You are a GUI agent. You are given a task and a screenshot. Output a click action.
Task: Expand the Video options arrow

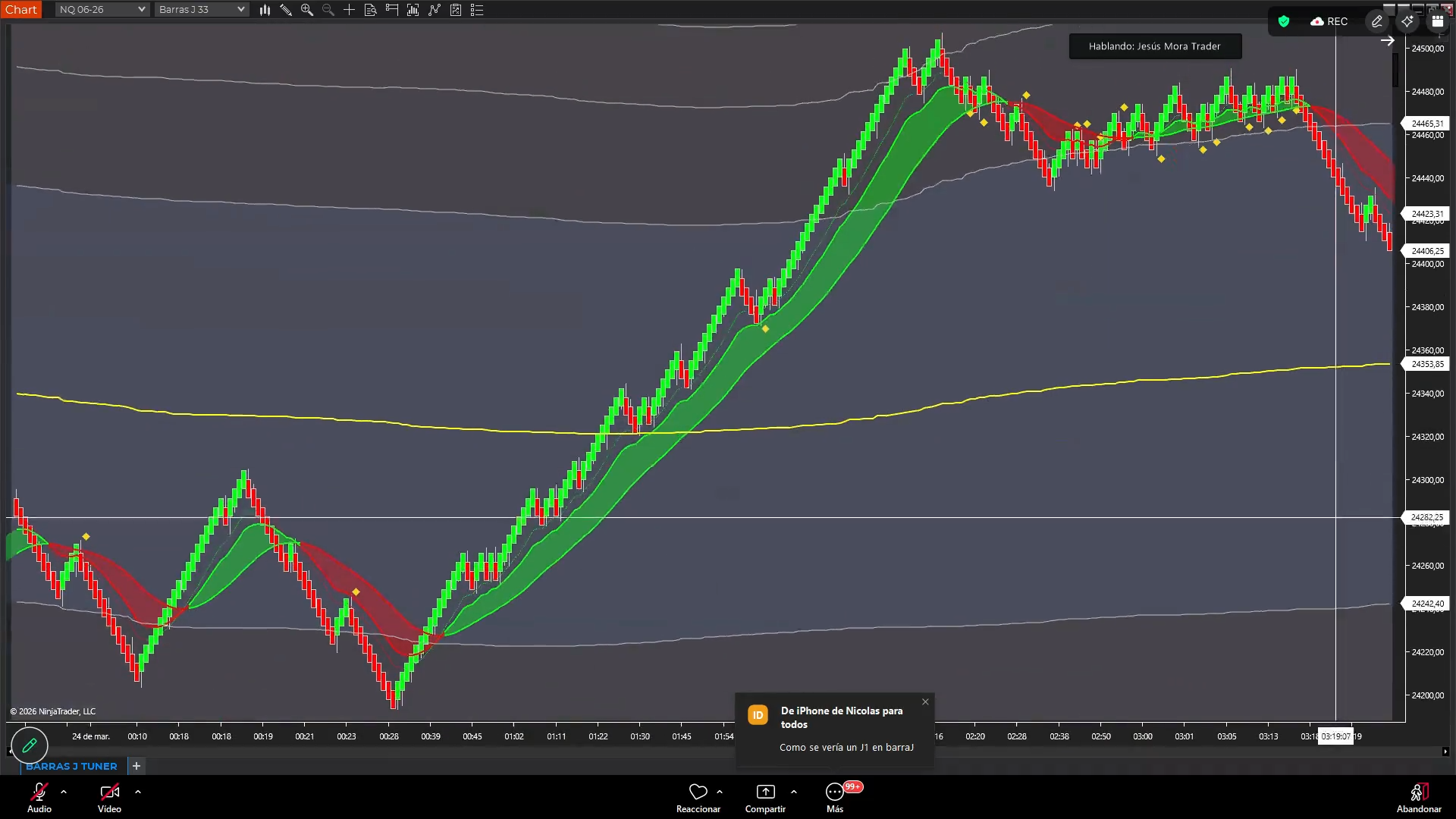(x=138, y=792)
